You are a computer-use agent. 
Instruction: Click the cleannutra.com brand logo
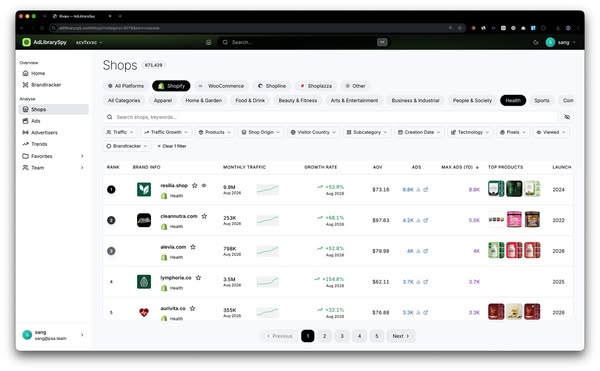pyautogui.click(x=144, y=220)
